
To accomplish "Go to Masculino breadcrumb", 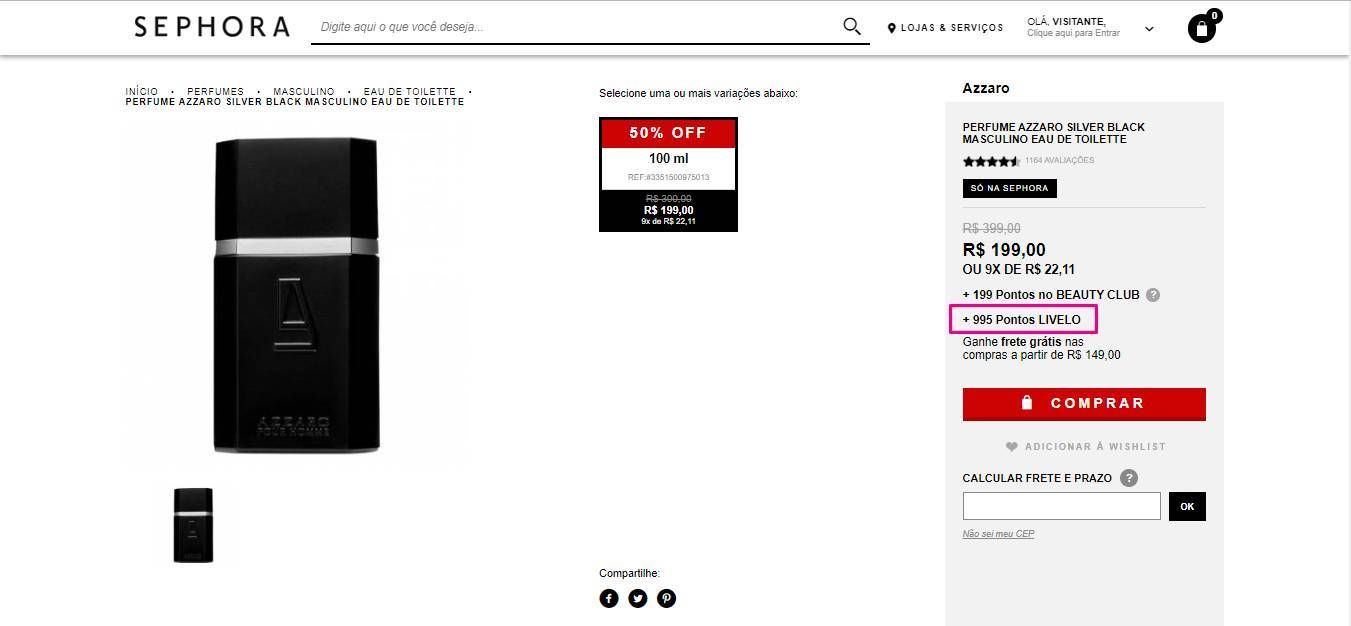I will click(x=304, y=91).
